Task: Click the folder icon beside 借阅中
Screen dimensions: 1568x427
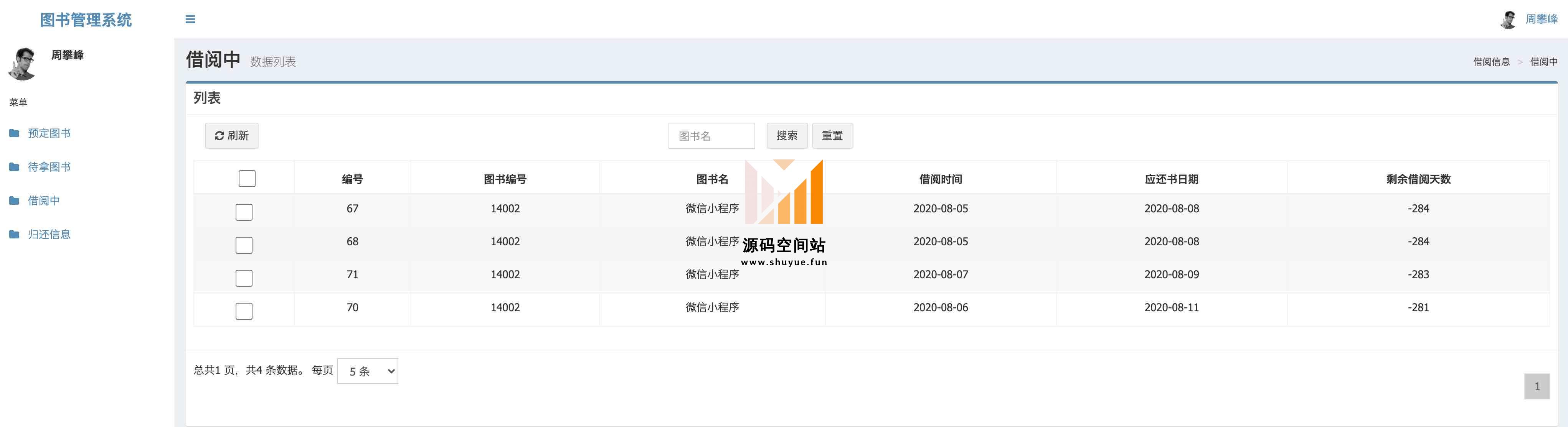Action: pos(14,201)
